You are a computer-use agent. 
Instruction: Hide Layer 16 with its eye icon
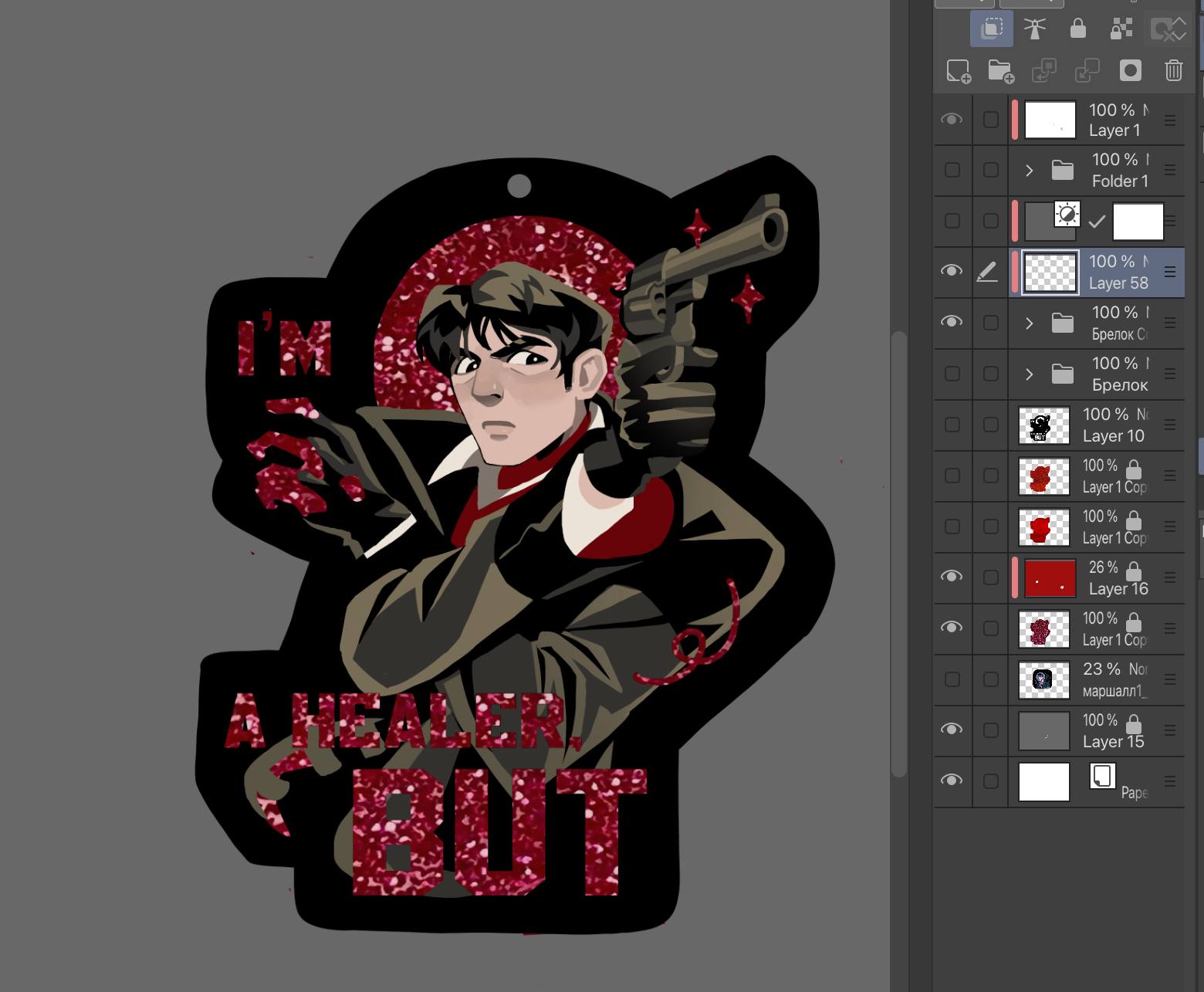[952, 577]
